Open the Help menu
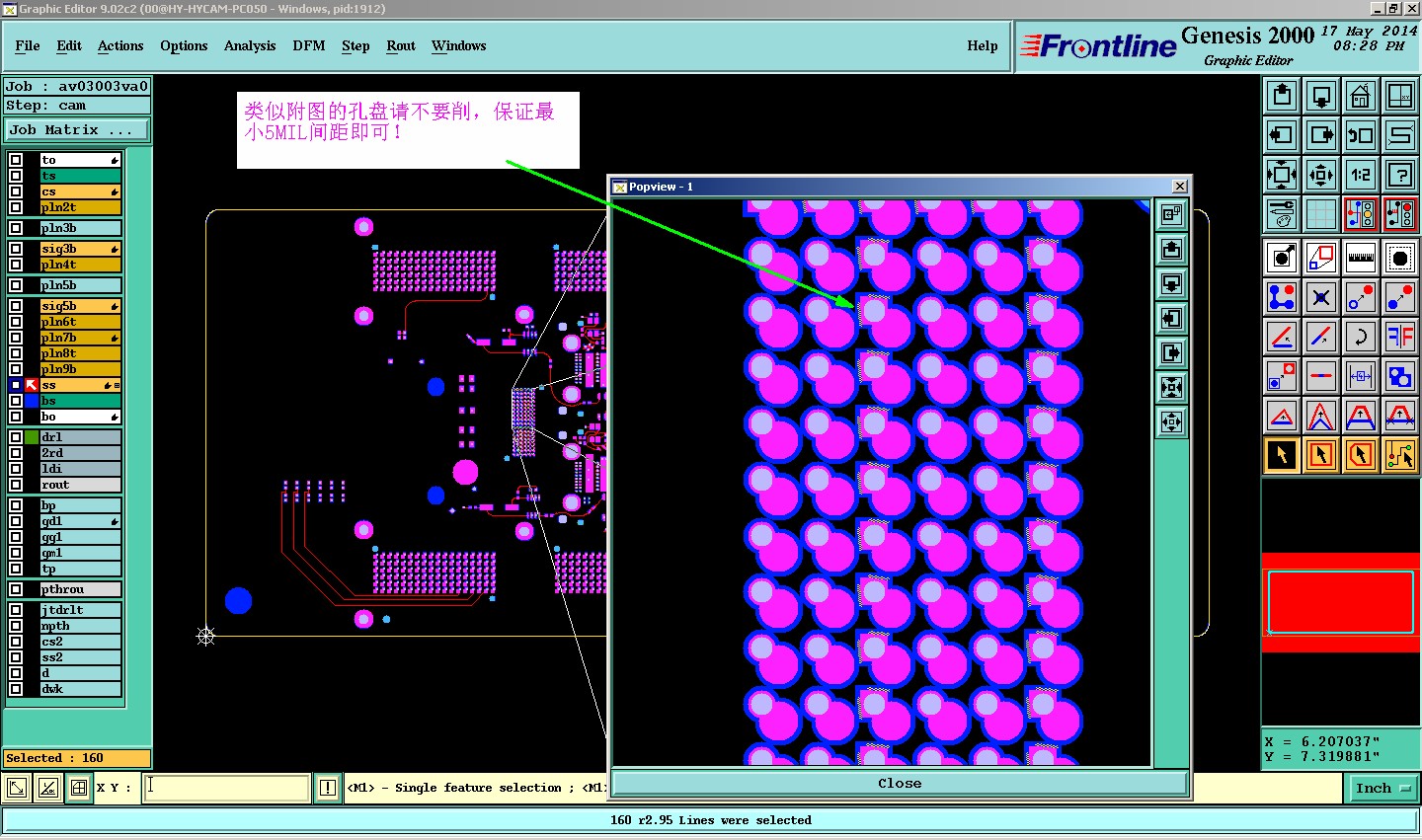This screenshot has width=1422, height=840. tap(983, 45)
